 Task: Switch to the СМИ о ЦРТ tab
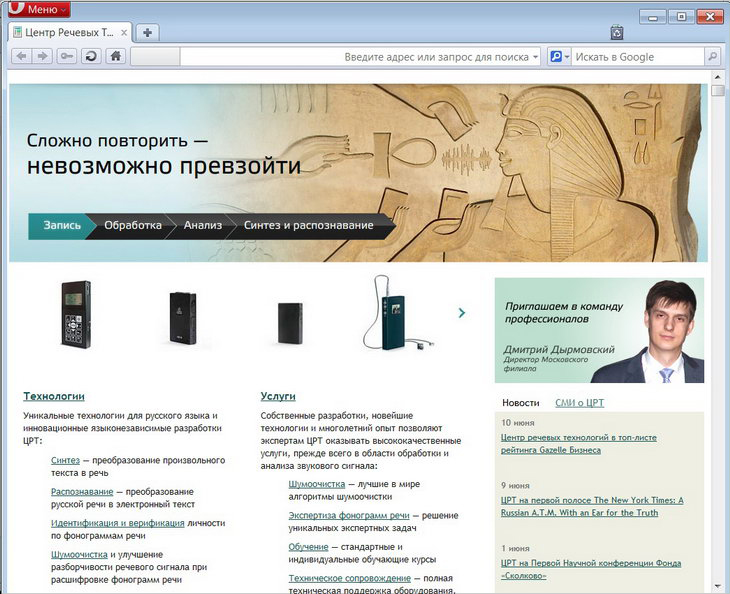(579, 403)
